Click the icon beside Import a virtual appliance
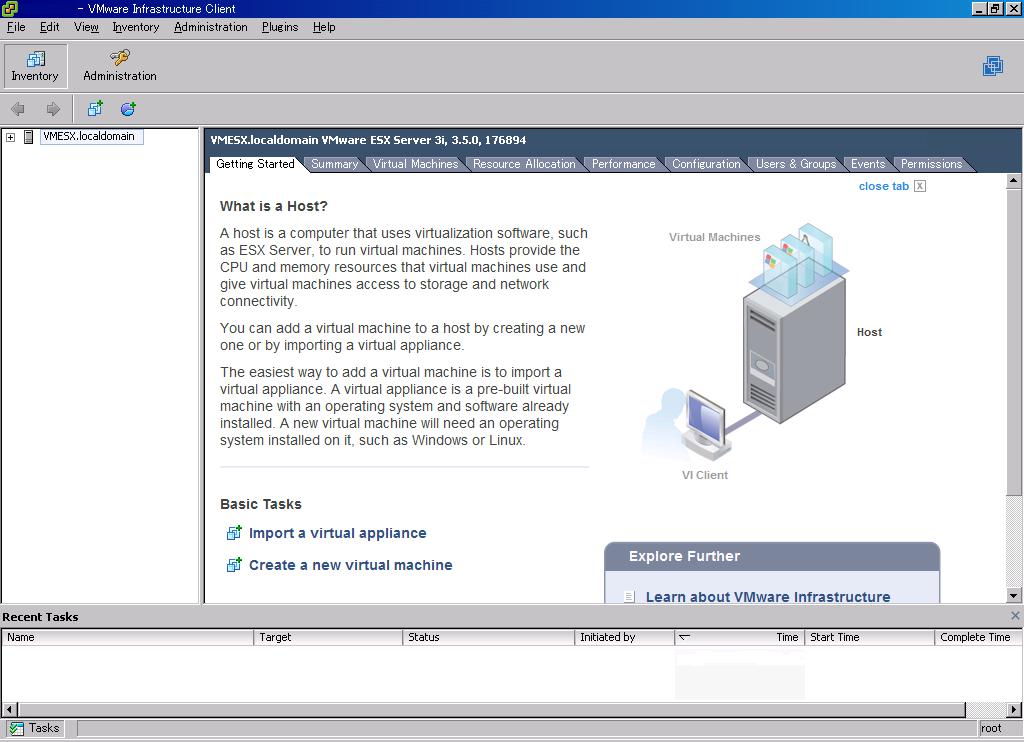 pos(234,533)
